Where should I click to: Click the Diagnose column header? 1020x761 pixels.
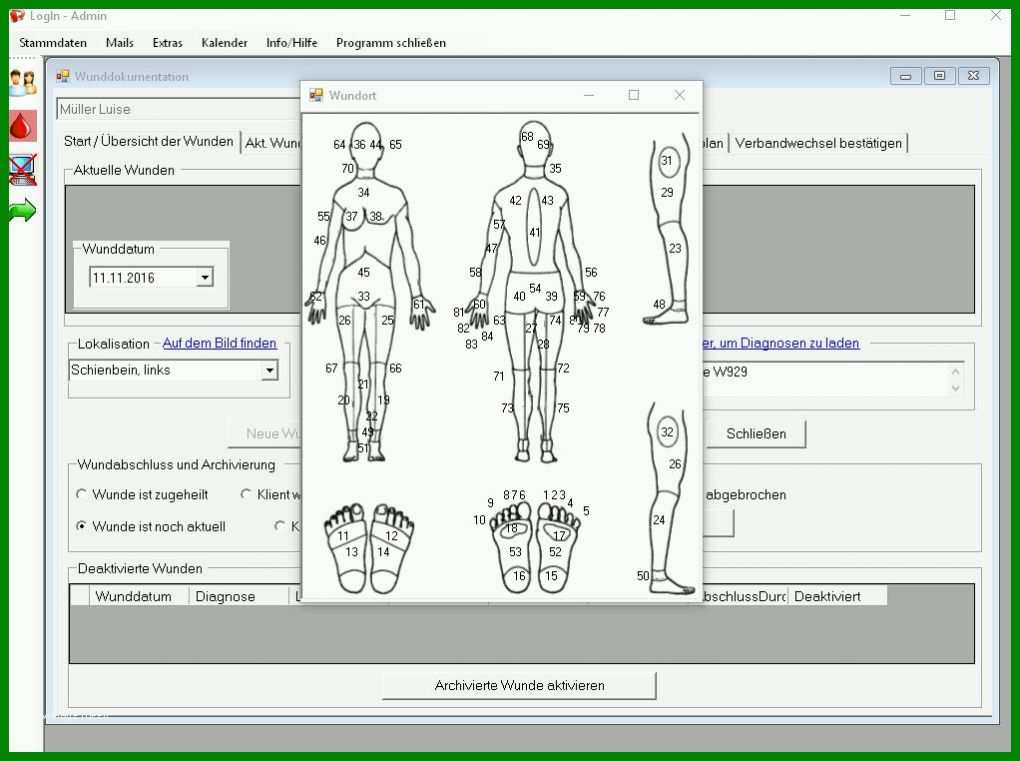click(x=239, y=596)
